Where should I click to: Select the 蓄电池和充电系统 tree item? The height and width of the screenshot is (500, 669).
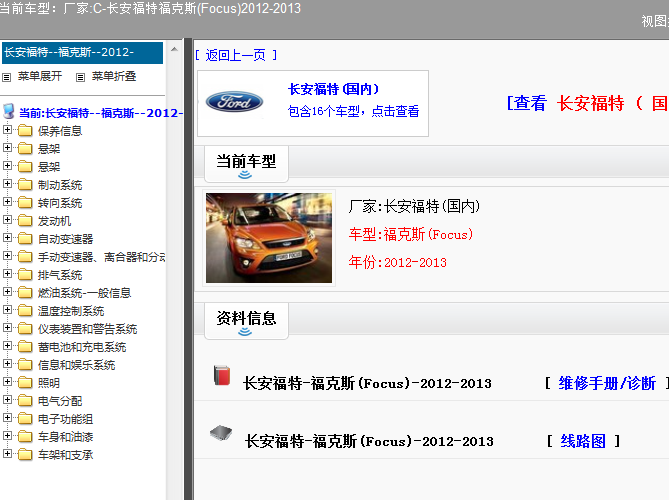(x=82, y=347)
